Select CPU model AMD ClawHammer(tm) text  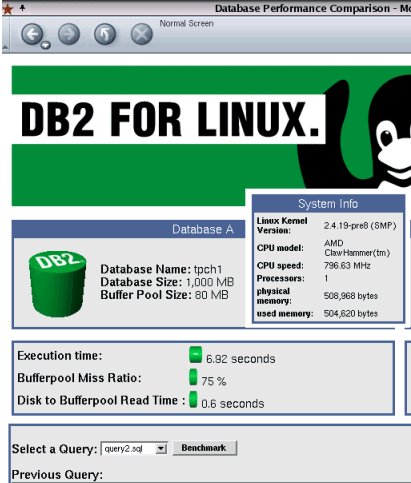[x=357, y=248]
